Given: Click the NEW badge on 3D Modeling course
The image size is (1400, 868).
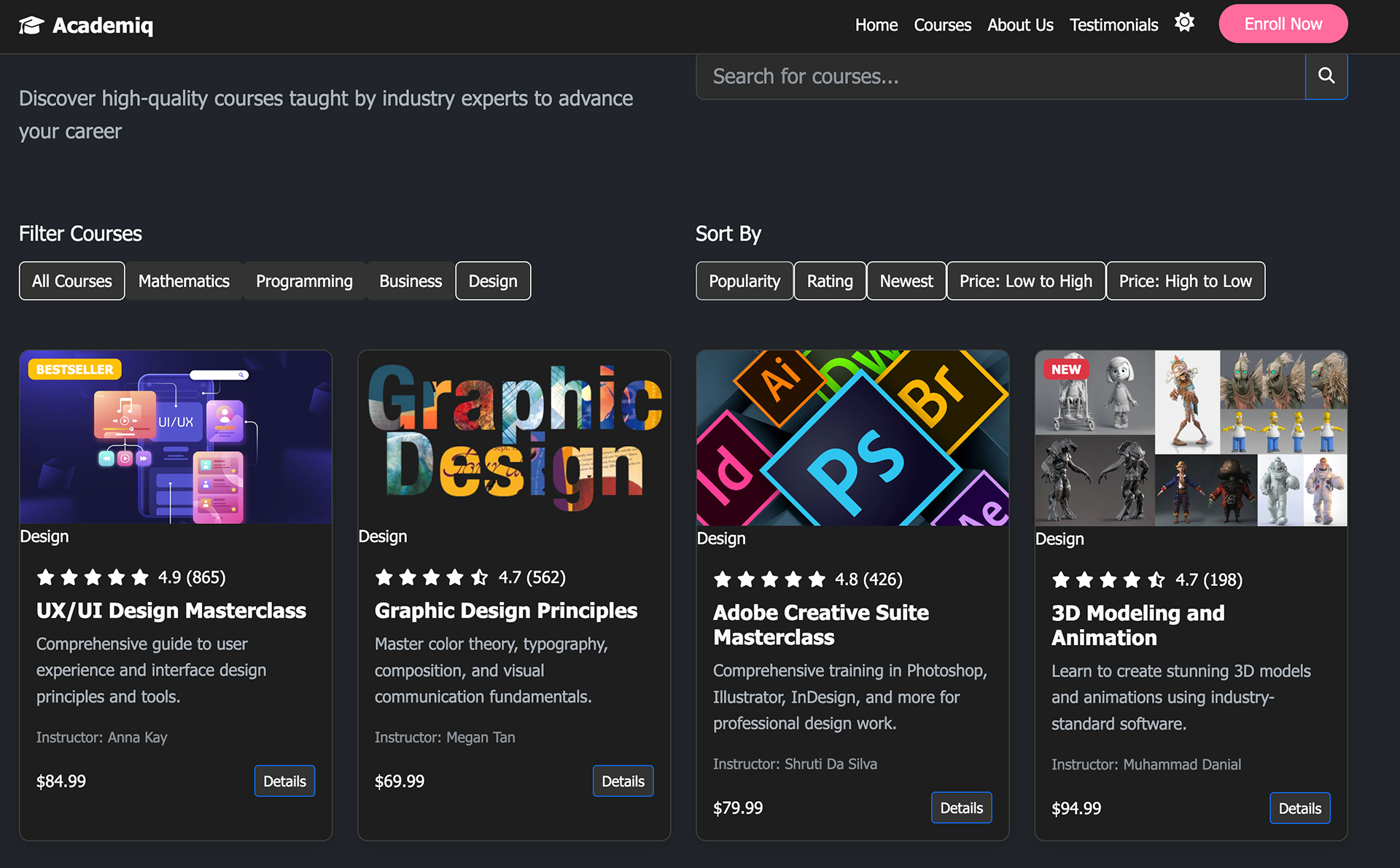Looking at the screenshot, I should [x=1065, y=370].
